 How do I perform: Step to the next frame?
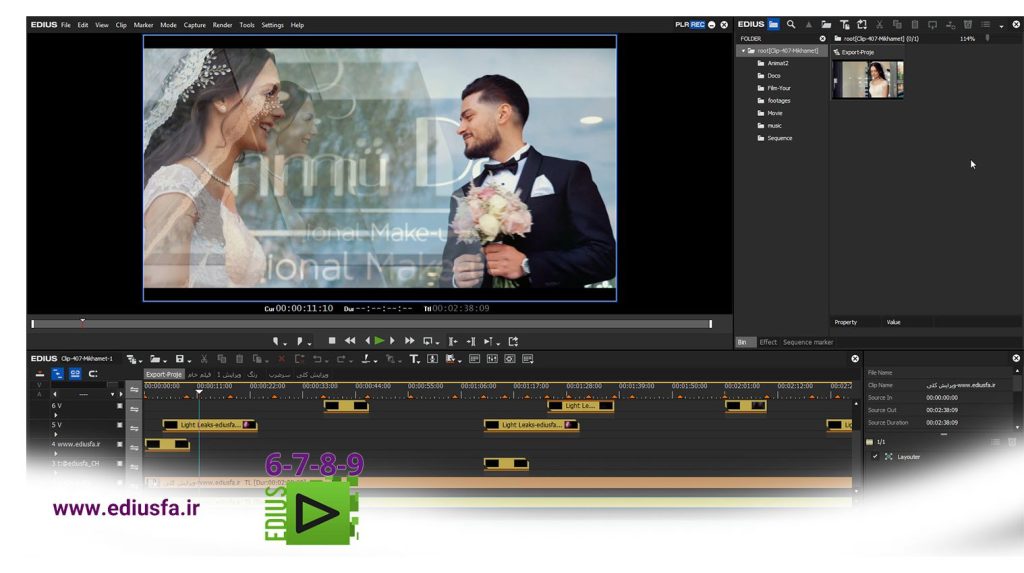click(392, 340)
